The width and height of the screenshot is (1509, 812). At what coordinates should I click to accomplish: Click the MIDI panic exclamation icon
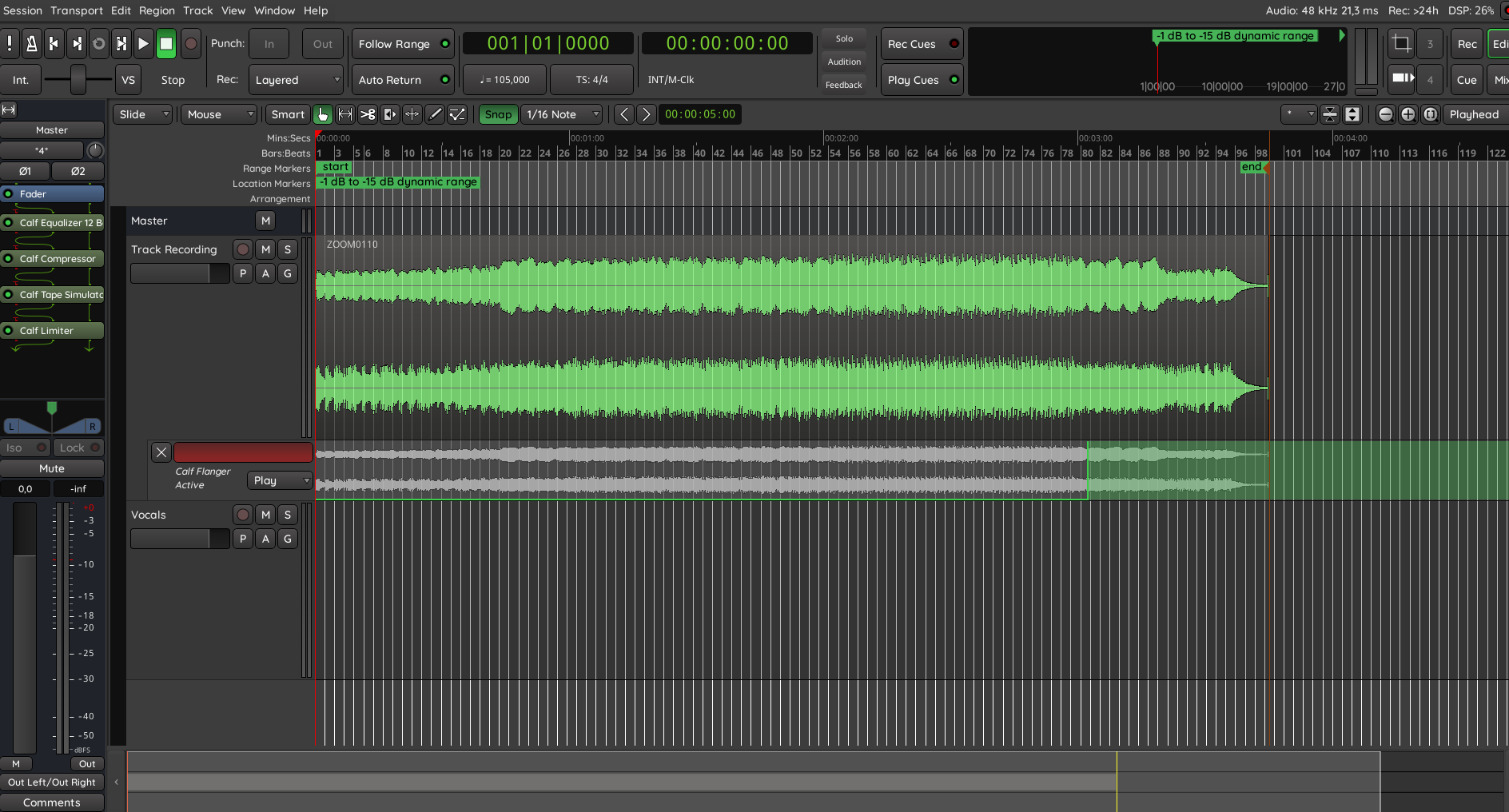10,44
